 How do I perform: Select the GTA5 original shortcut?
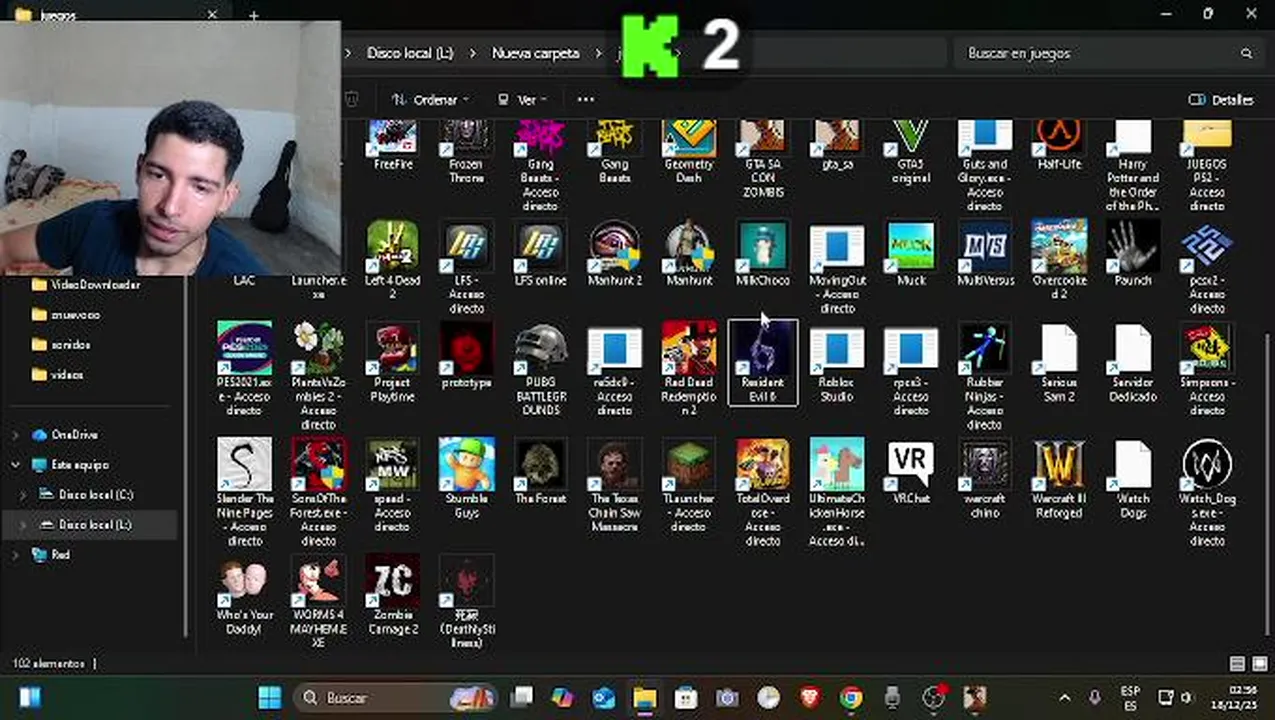(910, 152)
